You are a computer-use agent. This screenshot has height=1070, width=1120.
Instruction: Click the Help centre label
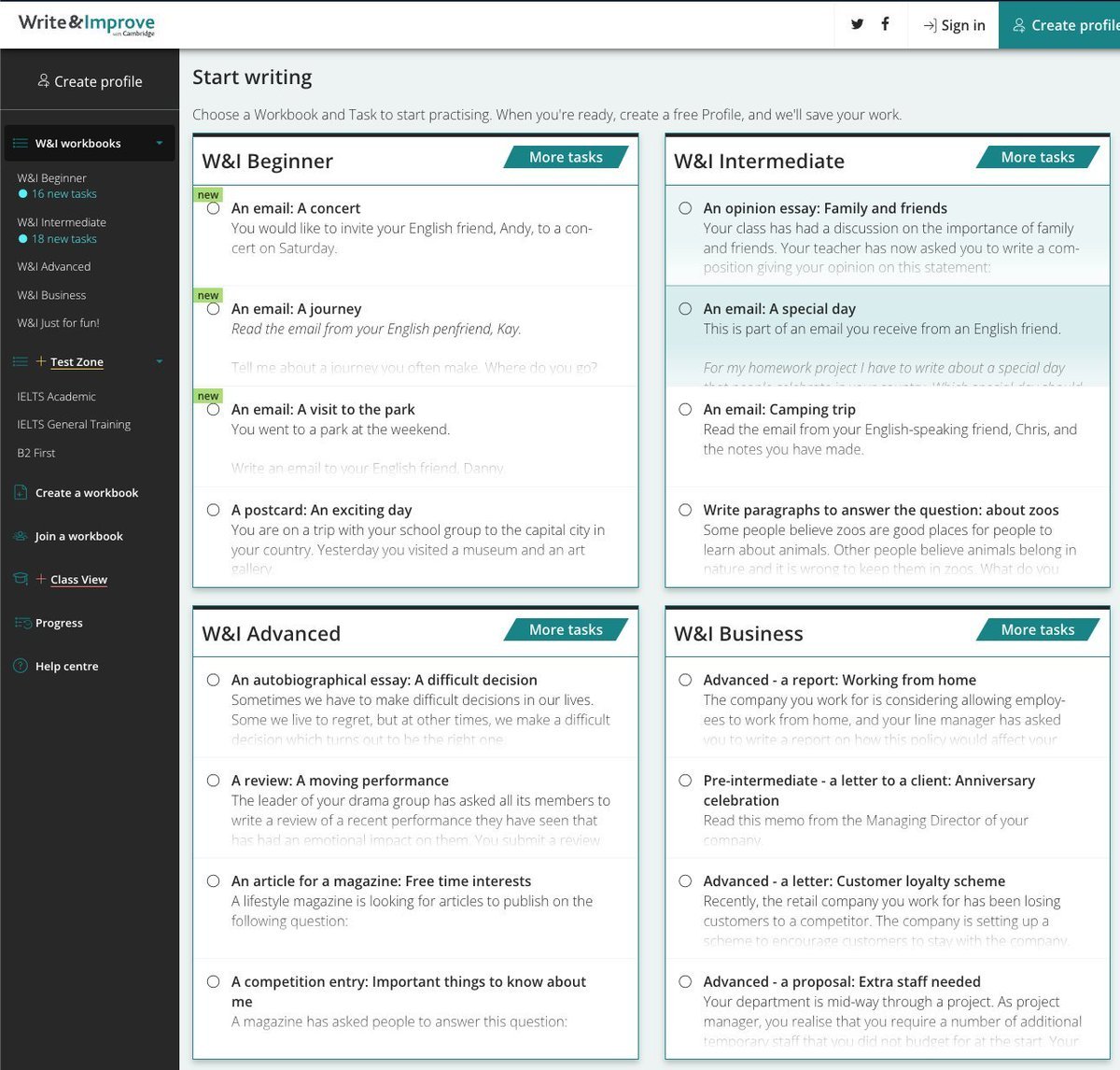point(66,666)
